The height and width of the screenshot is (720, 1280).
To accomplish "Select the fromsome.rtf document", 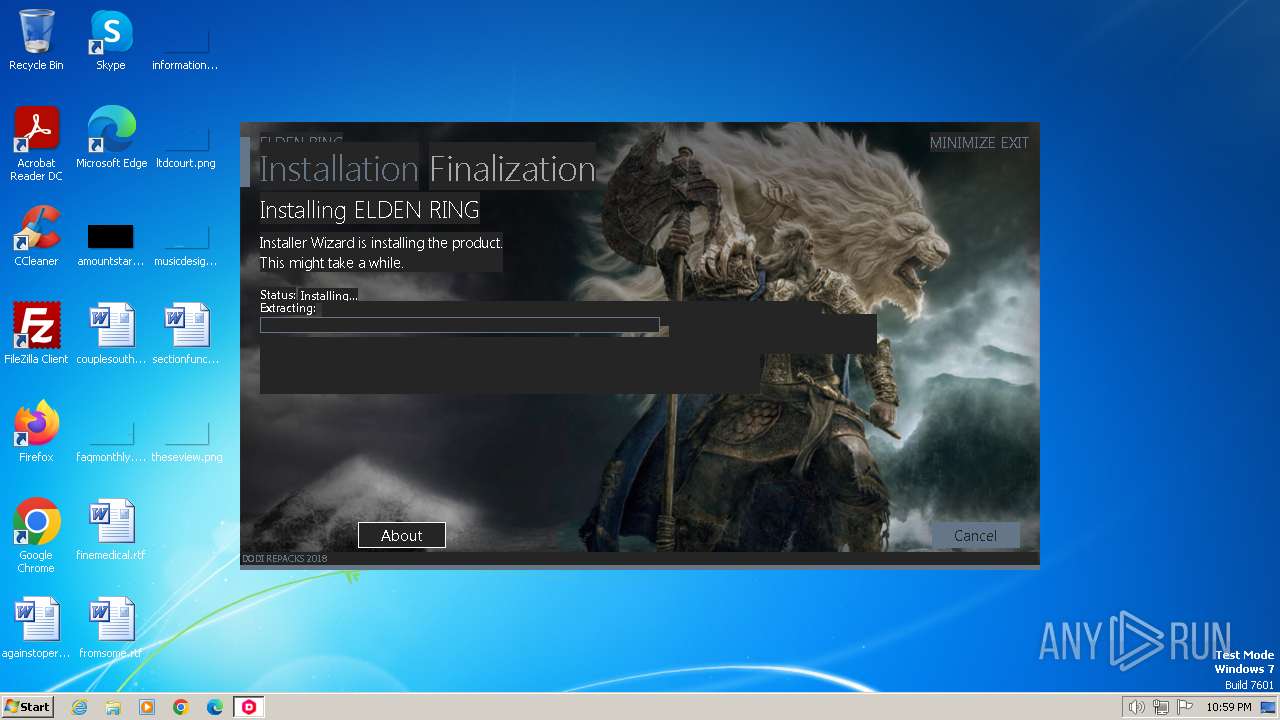I will coord(111,627).
